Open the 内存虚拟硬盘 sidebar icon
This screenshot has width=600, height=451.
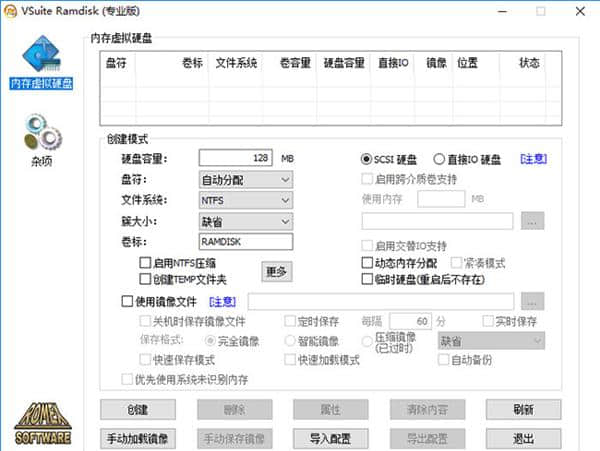40,62
